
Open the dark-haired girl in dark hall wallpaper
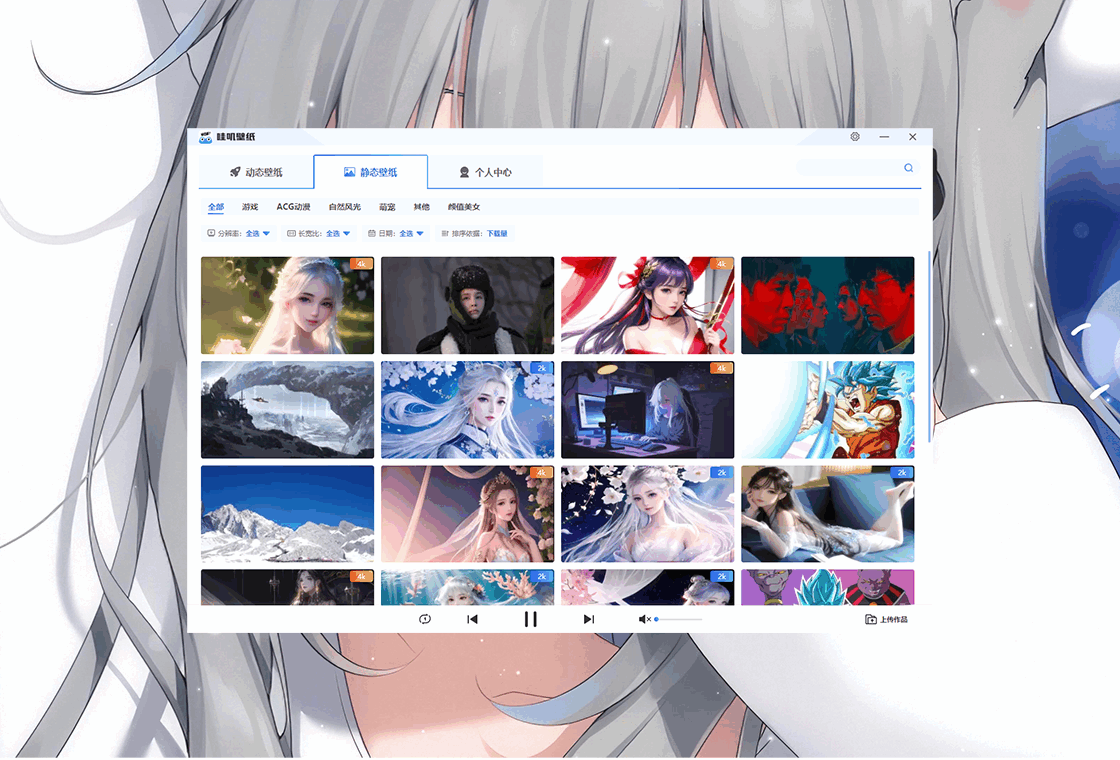coord(287,587)
